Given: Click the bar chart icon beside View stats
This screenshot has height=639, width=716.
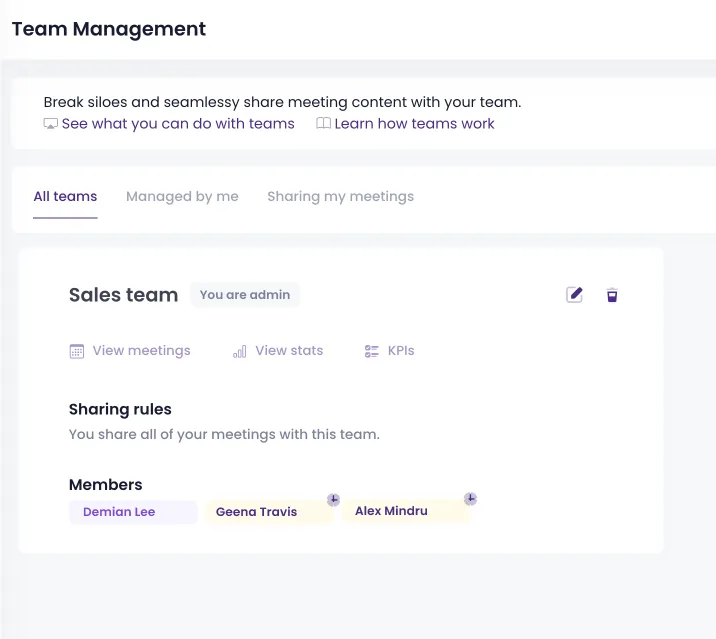Looking at the screenshot, I should tap(240, 351).
